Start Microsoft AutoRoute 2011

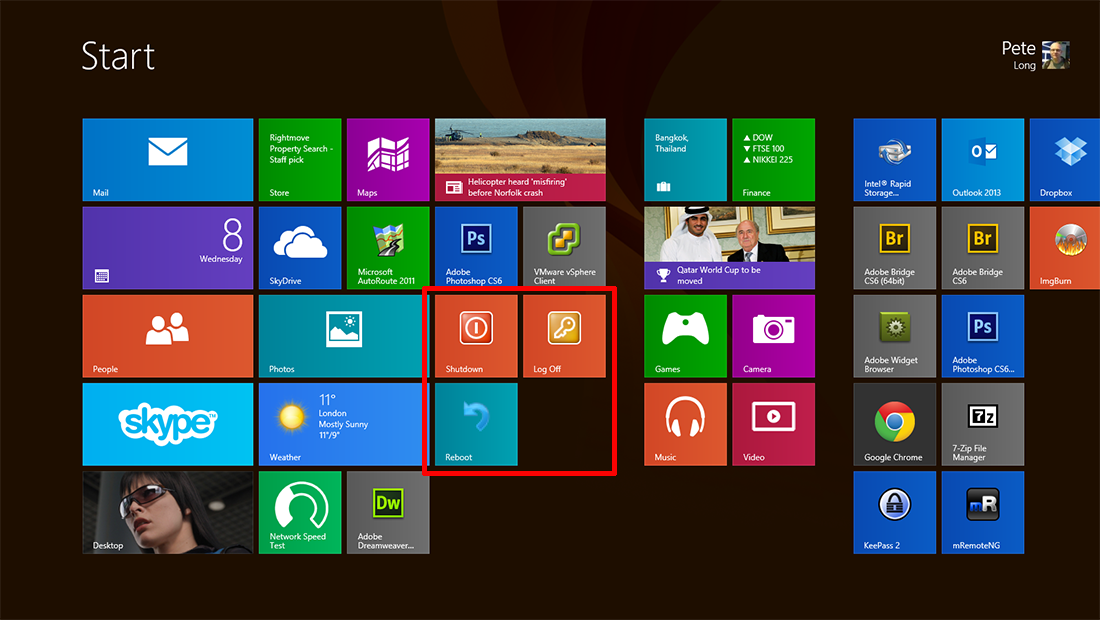point(388,248)
